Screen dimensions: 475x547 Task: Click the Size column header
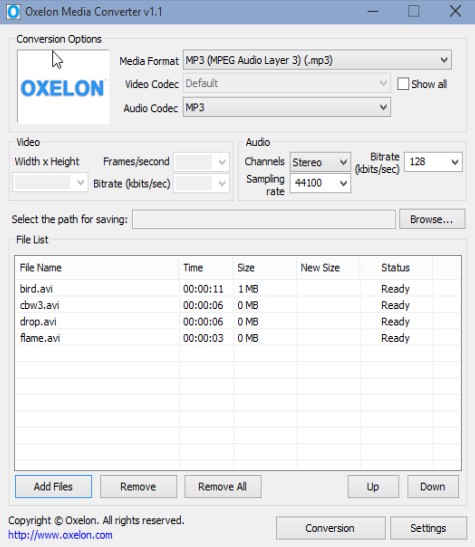coord(265,268)
